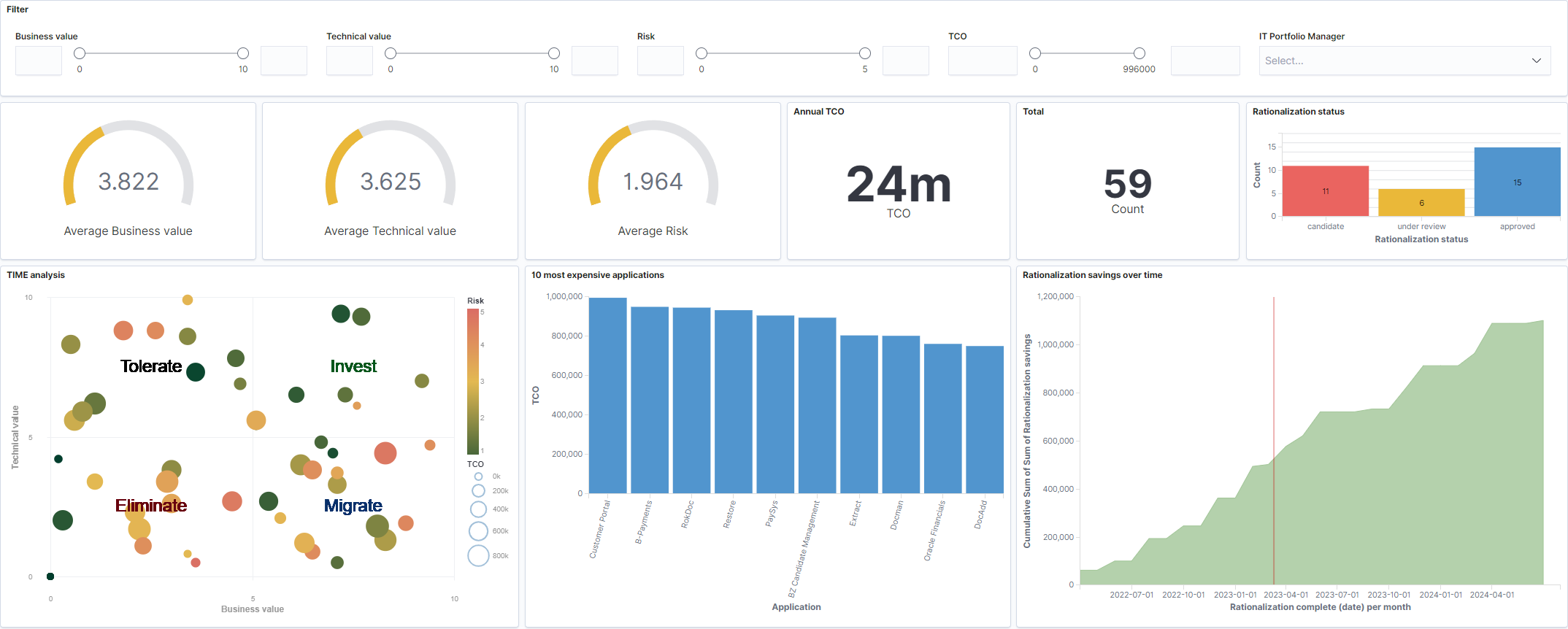Click the 2023-04-01 axis label

pos(1286,595)
